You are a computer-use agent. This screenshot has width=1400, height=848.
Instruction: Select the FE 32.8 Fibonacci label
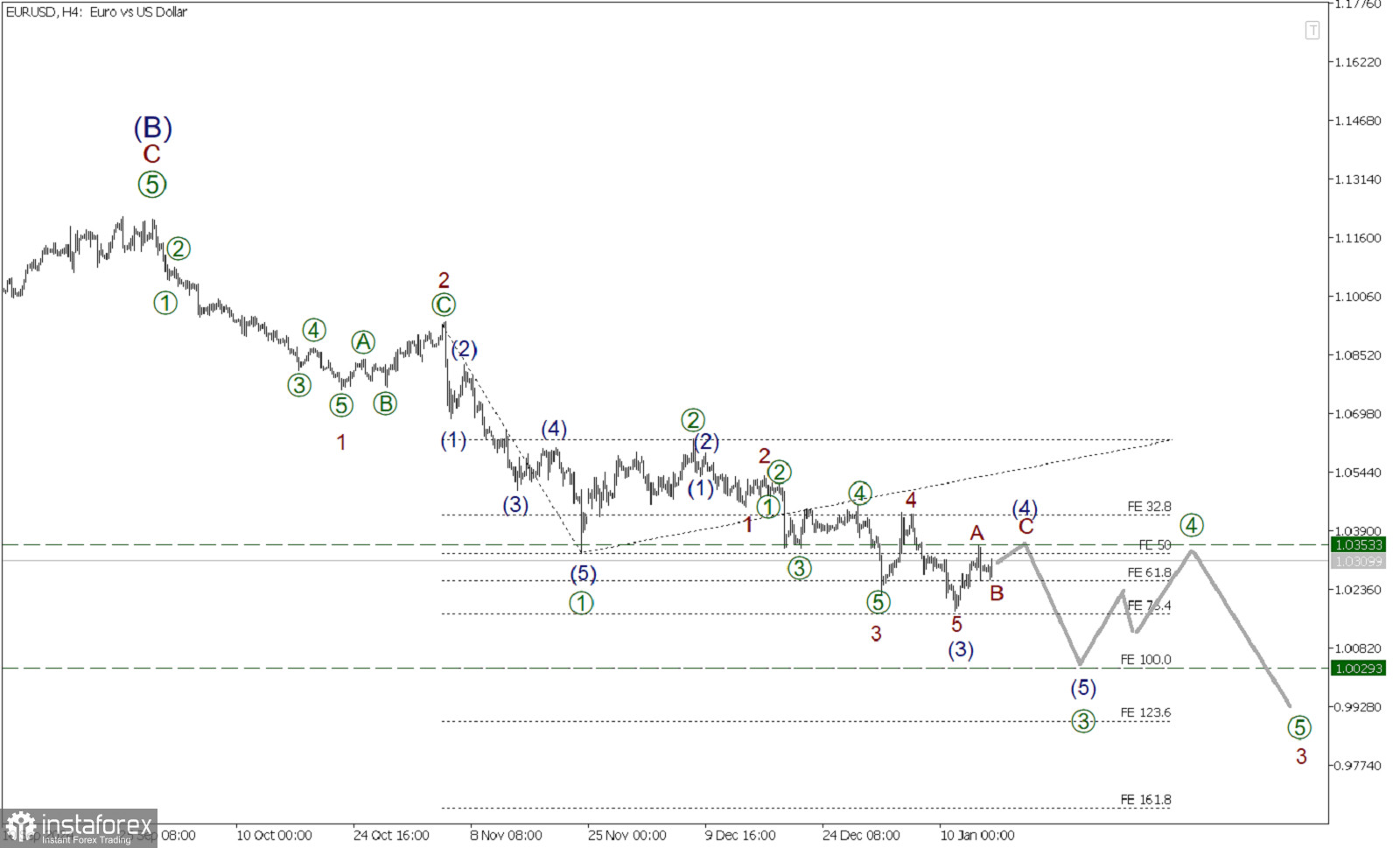[x=1148, y=507]
